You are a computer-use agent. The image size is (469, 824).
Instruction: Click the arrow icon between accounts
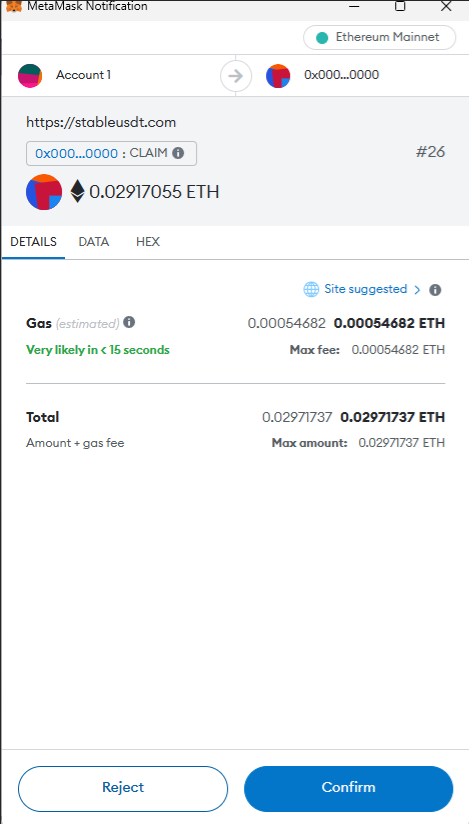click(236, 76)
